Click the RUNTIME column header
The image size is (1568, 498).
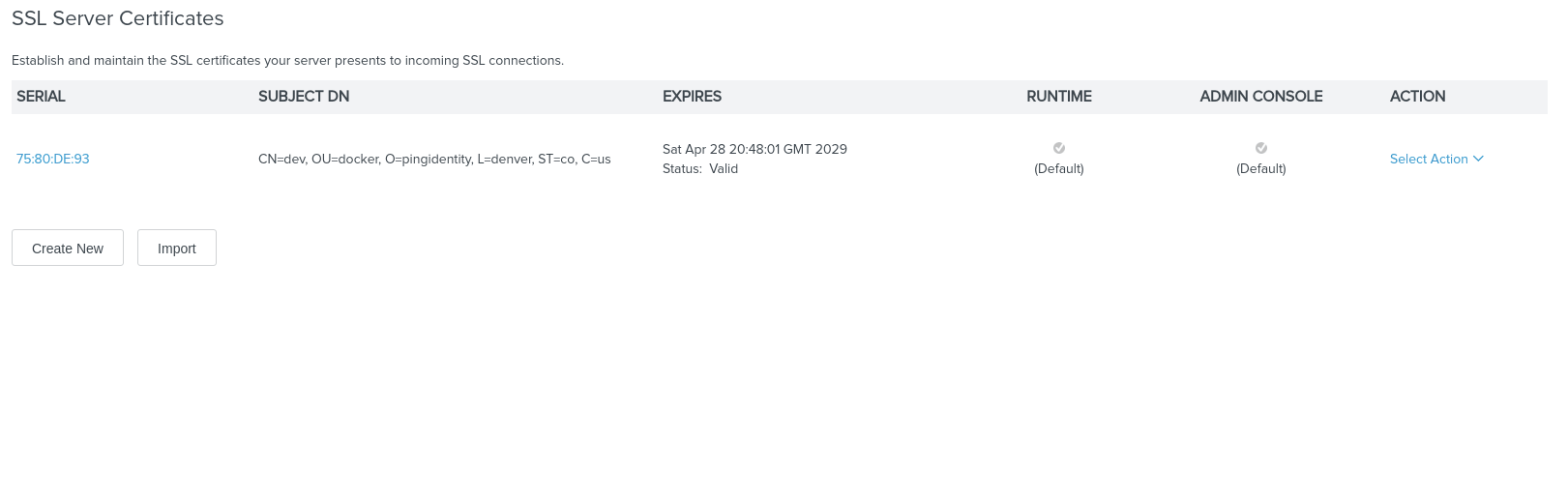coord(1059,97)
